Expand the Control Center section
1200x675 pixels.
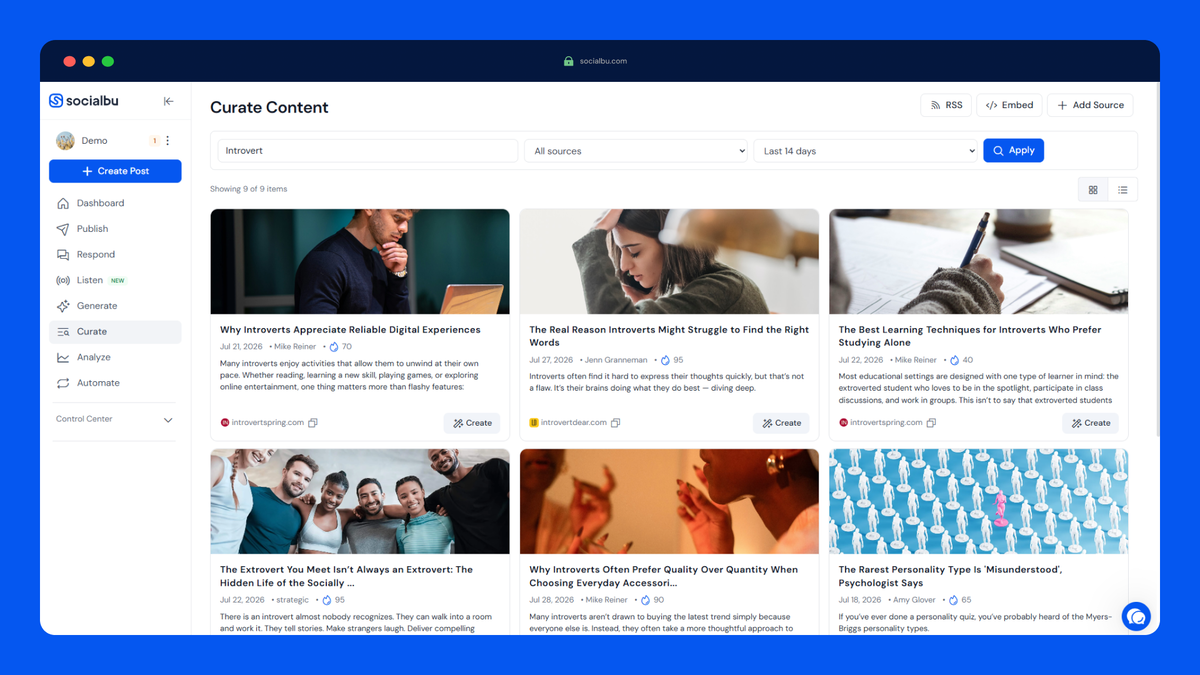click(x=115, y=420)
